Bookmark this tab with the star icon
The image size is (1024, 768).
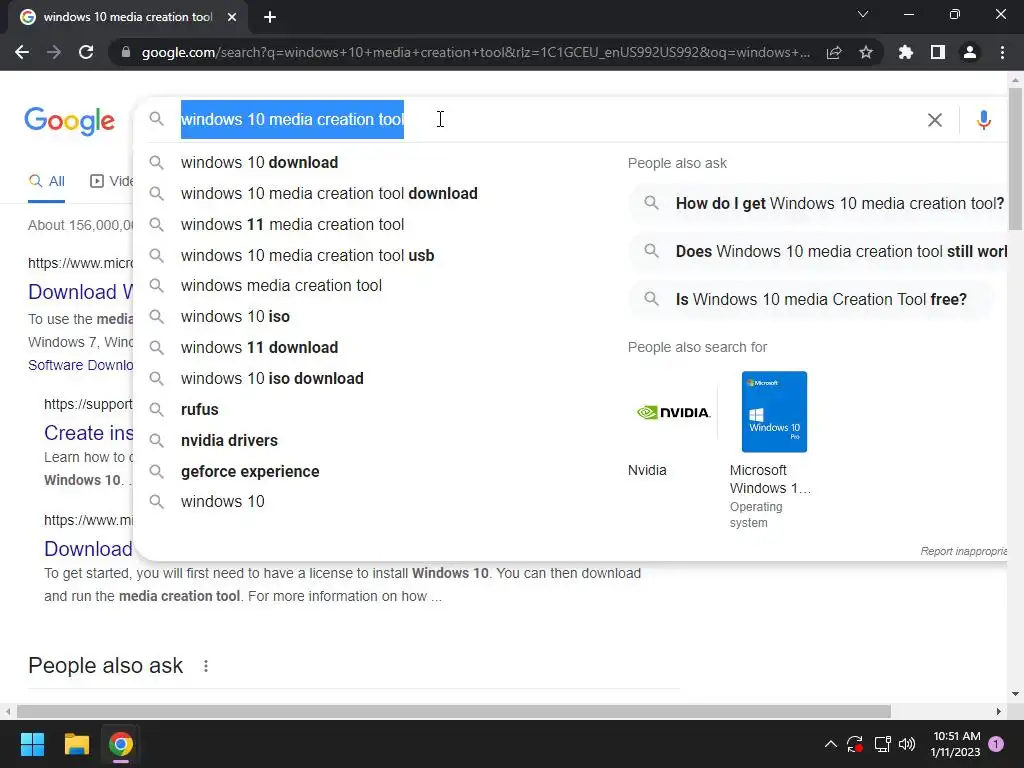point(866,52)
